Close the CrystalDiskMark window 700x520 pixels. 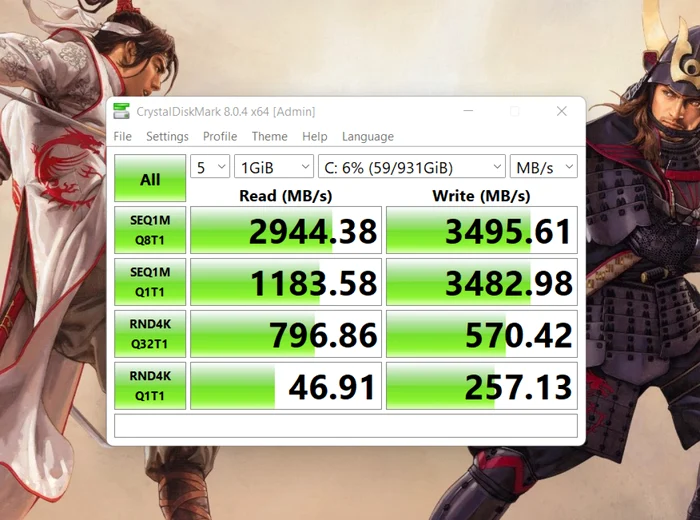point(562,111)
